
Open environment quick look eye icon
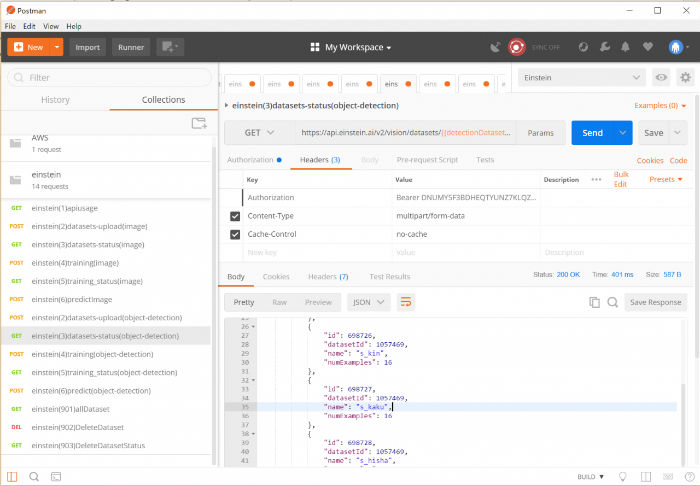pyautogui.click(x=661, y=77)
